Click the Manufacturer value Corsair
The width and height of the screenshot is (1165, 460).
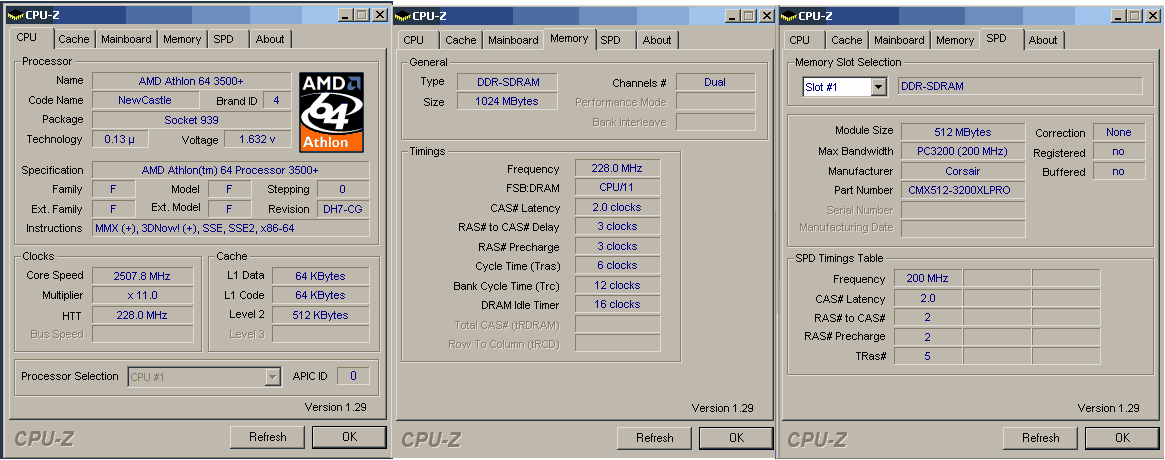963,172
